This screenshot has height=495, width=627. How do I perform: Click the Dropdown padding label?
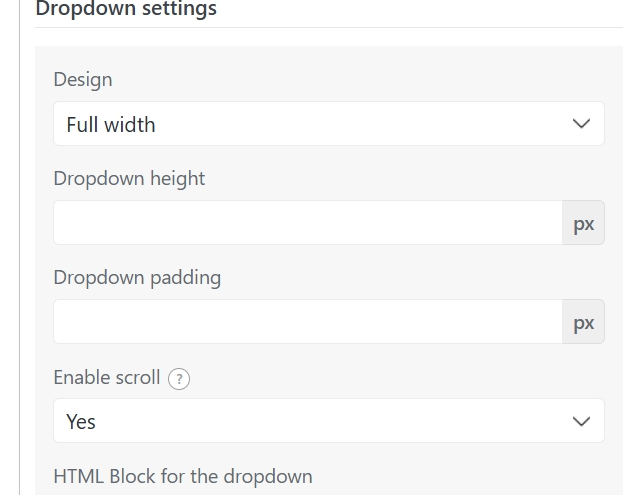[x=137, y=277]
